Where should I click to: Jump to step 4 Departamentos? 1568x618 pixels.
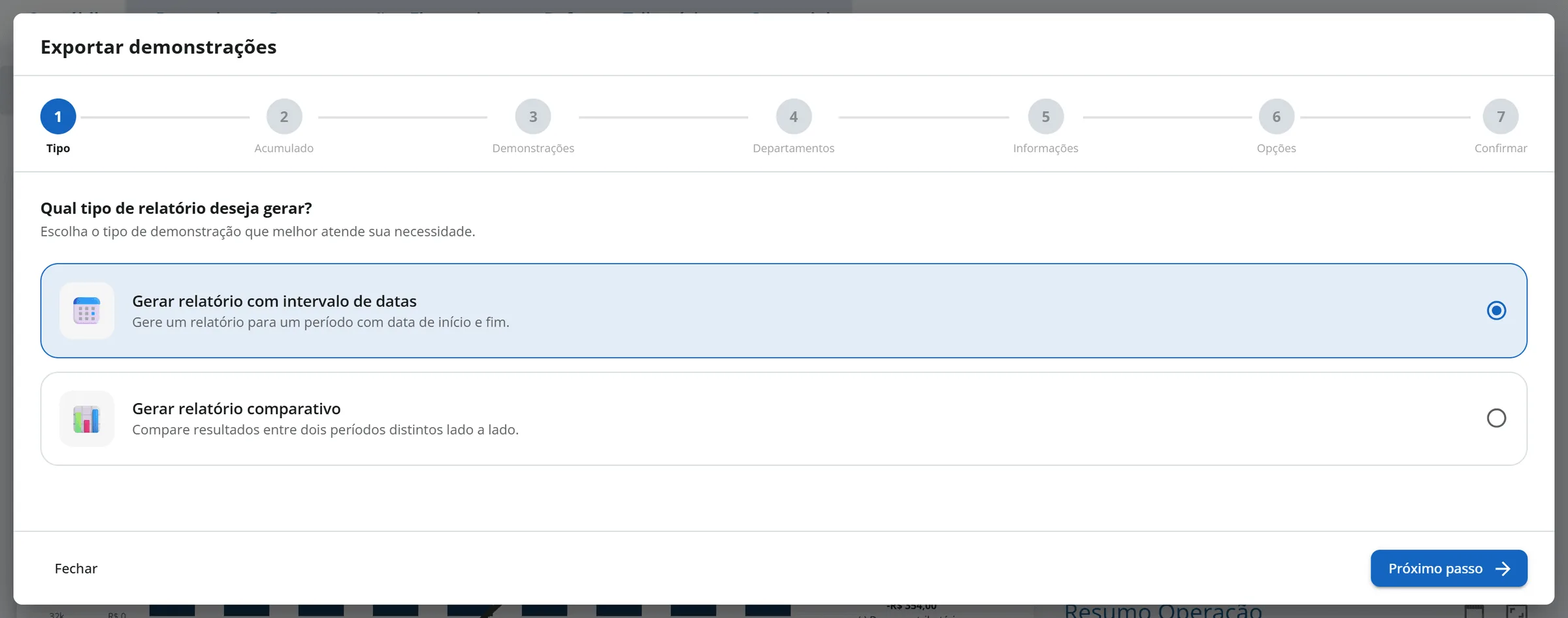click(794, 117)
